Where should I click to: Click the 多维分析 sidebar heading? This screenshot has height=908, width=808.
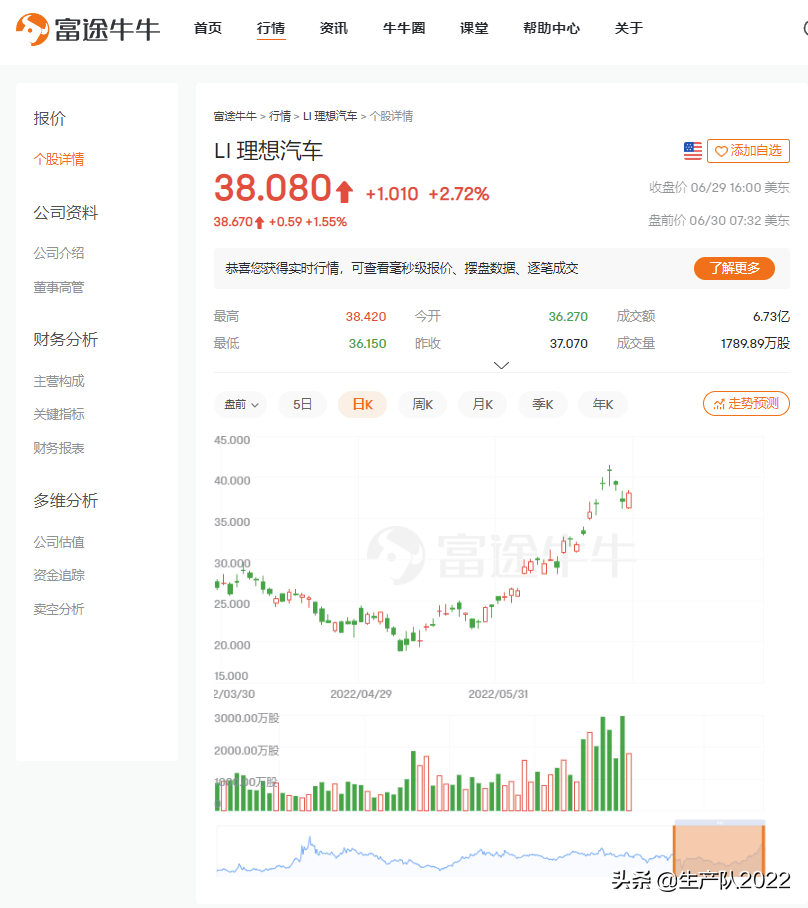pyautogui.click(x=65, y=500)
